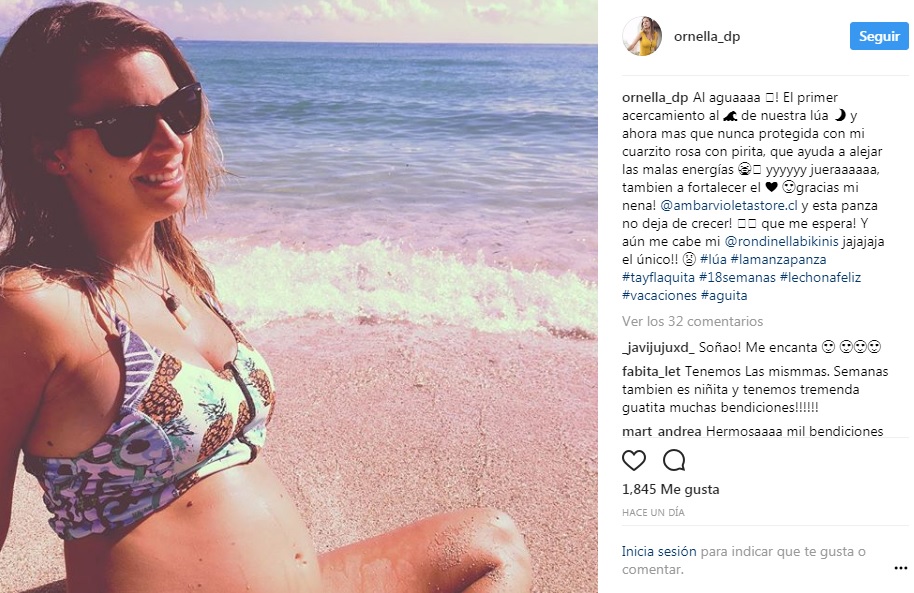Image resolution: width=914 pixels, height=593 pixels.
Task: Open the ornella_dp profile picture avatar
Action: pyautogui.click(x=642, y=36)
